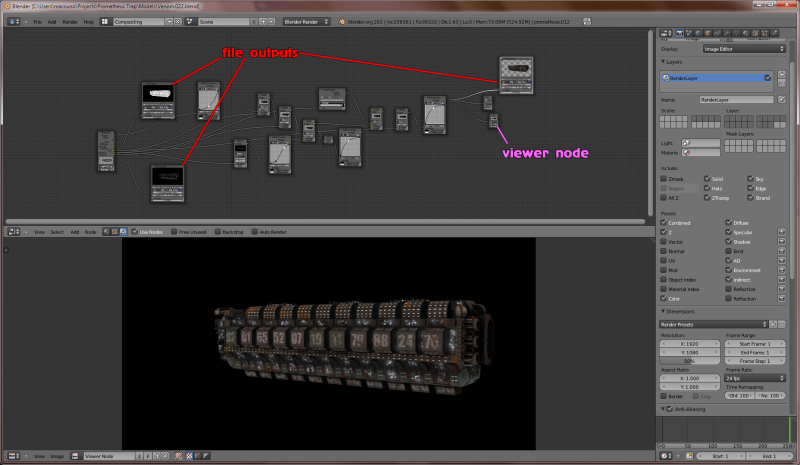Click the End Frame field
Screen dimensions: 800x465
755,352
